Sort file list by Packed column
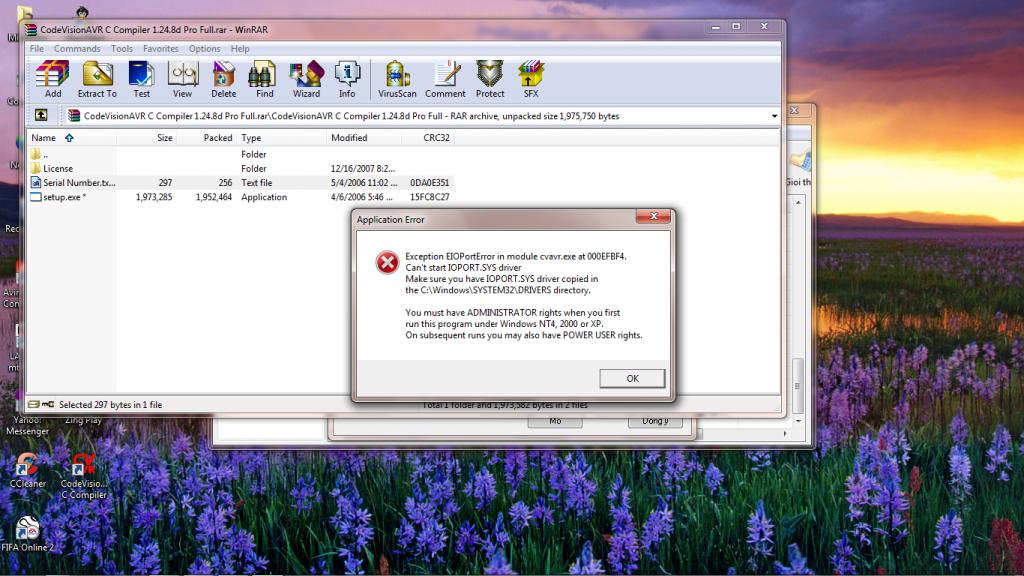This screenshot has width=1024, height=576. [206, 138]
